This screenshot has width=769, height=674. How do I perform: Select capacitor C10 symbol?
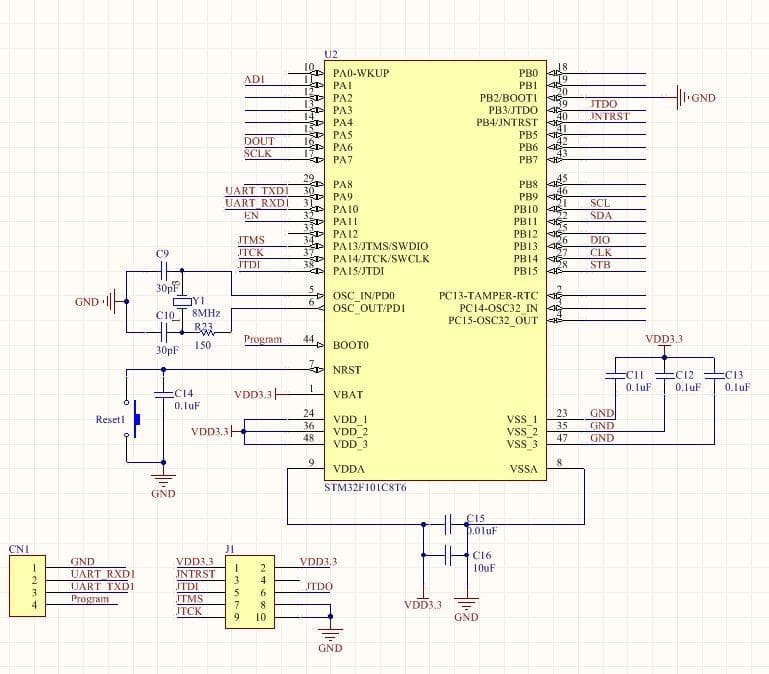pyautogui.click(x=164, y=333)
